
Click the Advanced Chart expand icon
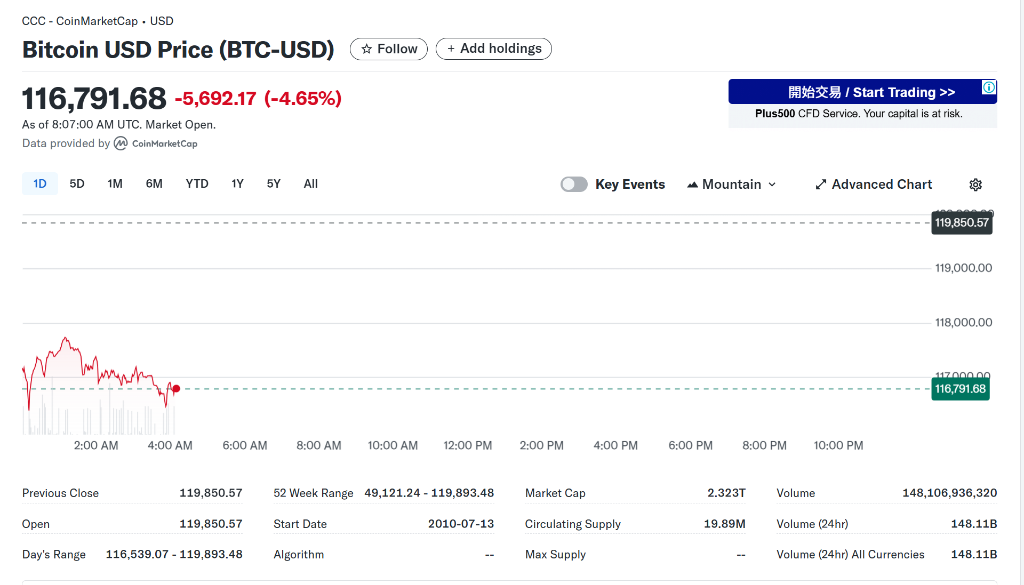(821, 185)
